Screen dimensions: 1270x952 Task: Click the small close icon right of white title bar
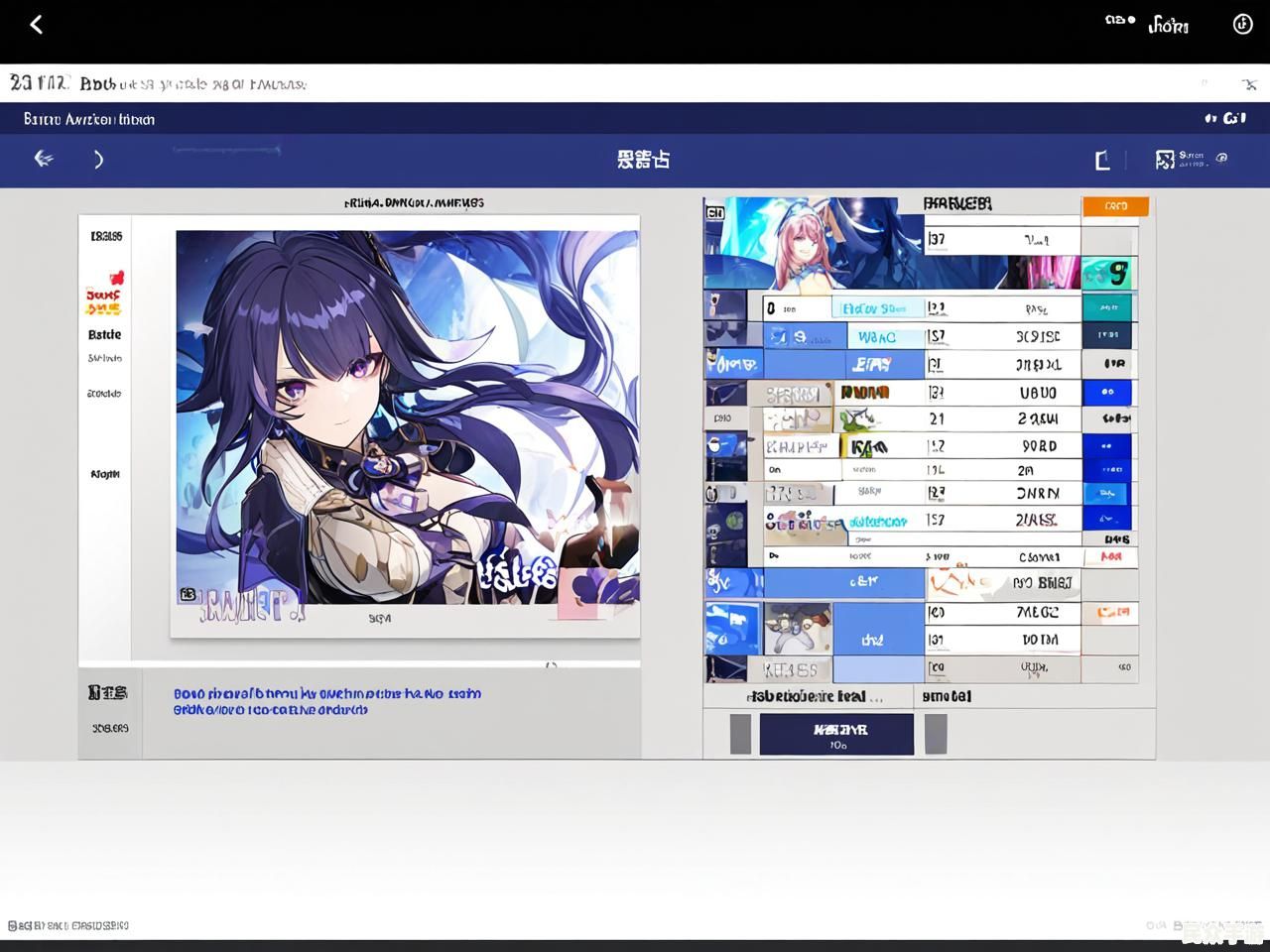(x=1249, y=84)
